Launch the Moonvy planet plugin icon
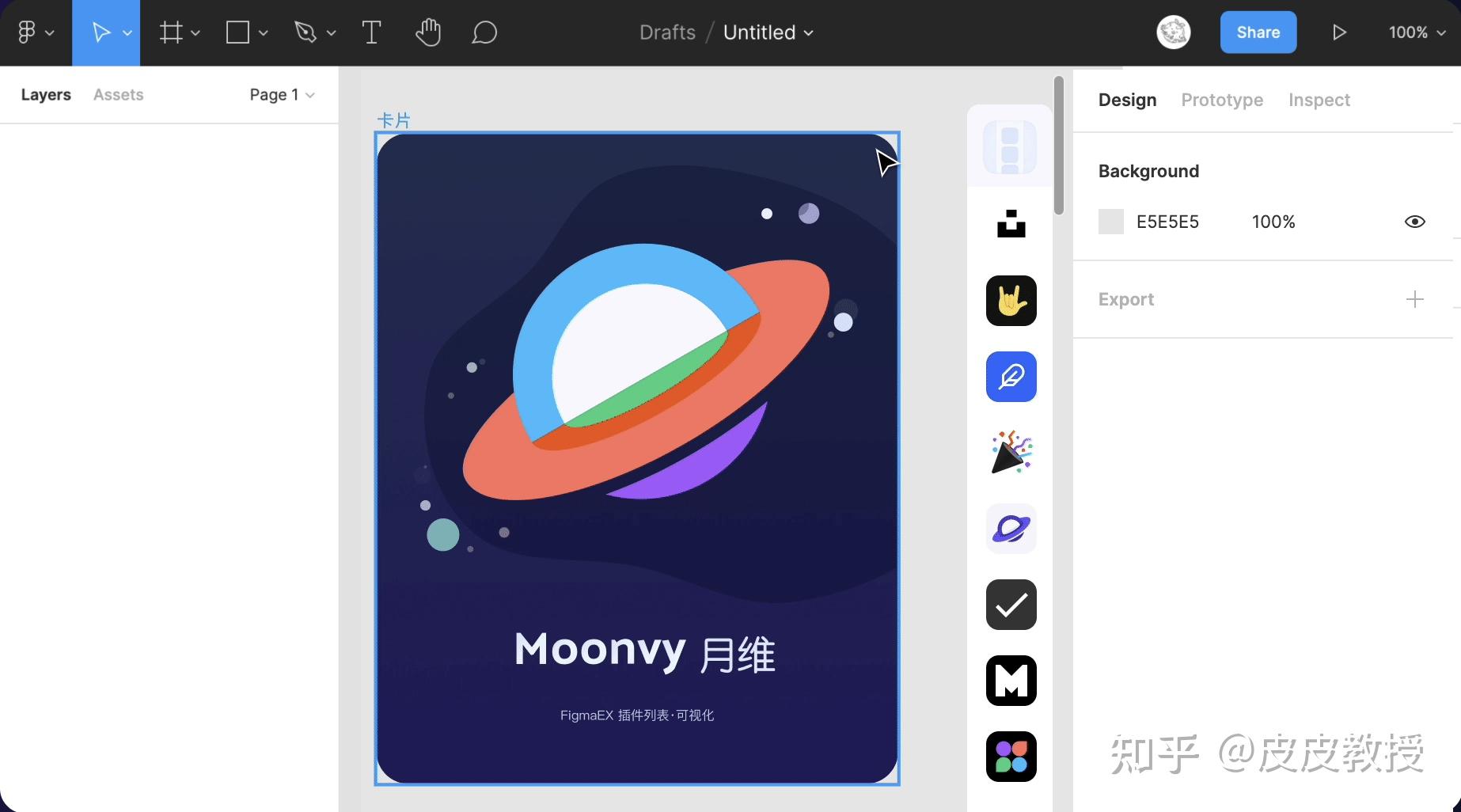The height and width of the screenshot is (812, 1461). click(x=1011, y=529)
